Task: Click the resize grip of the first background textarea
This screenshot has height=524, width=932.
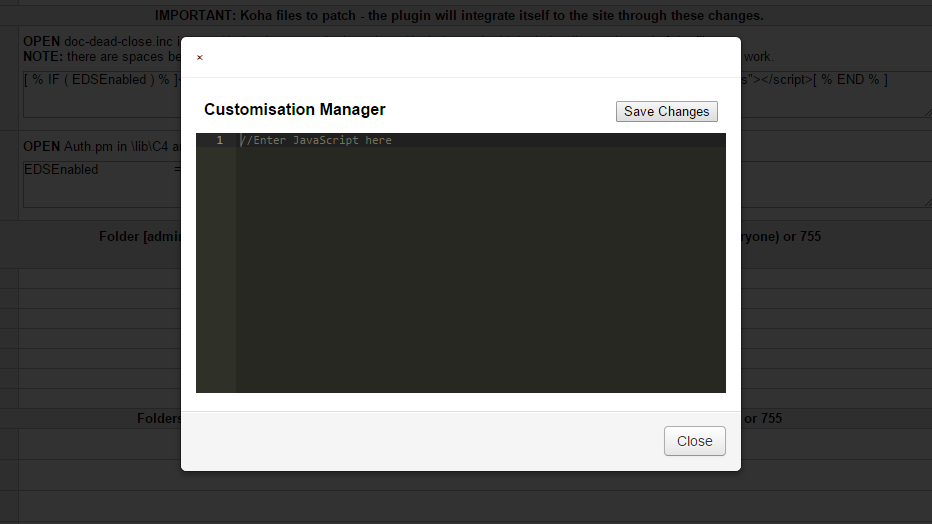Action: [924, 112]
